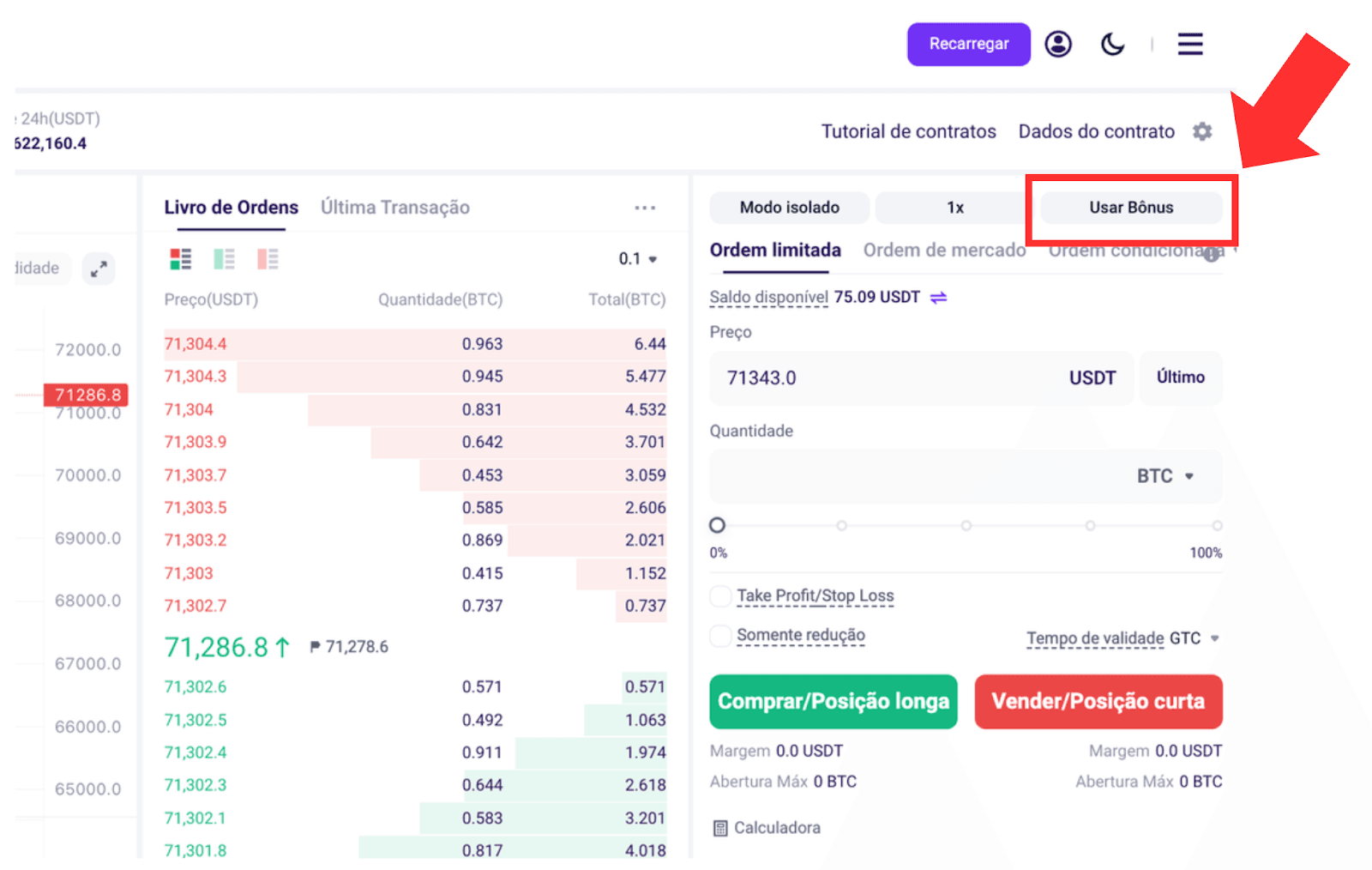Enable Somente redução checkbox
The height and width of the screenshot is (870, 1372).
[x=721, y=636]
